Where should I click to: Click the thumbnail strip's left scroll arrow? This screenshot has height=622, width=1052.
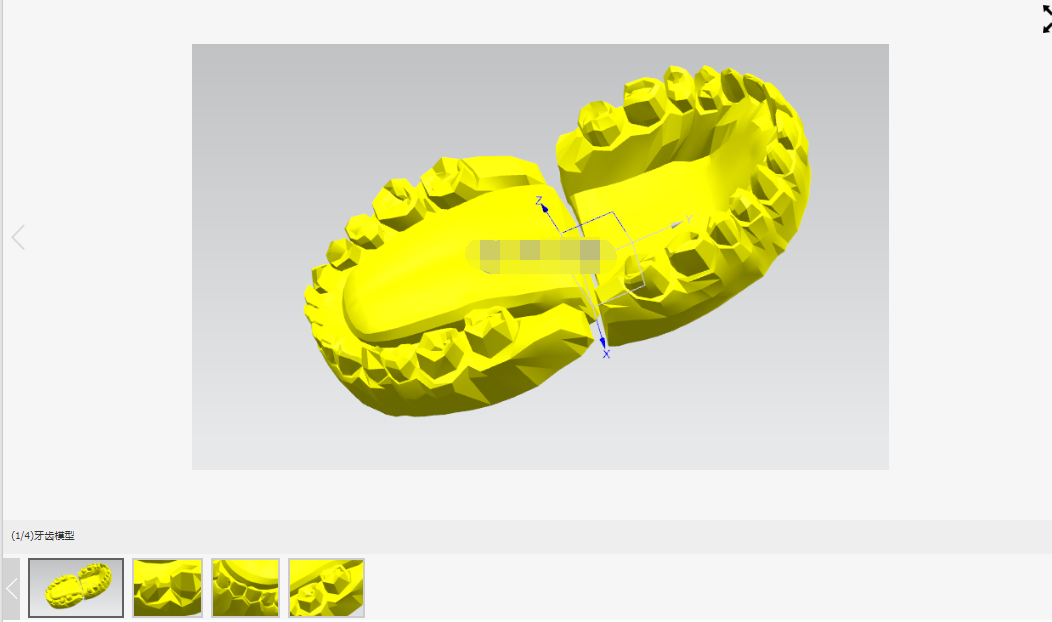point(11,588)
